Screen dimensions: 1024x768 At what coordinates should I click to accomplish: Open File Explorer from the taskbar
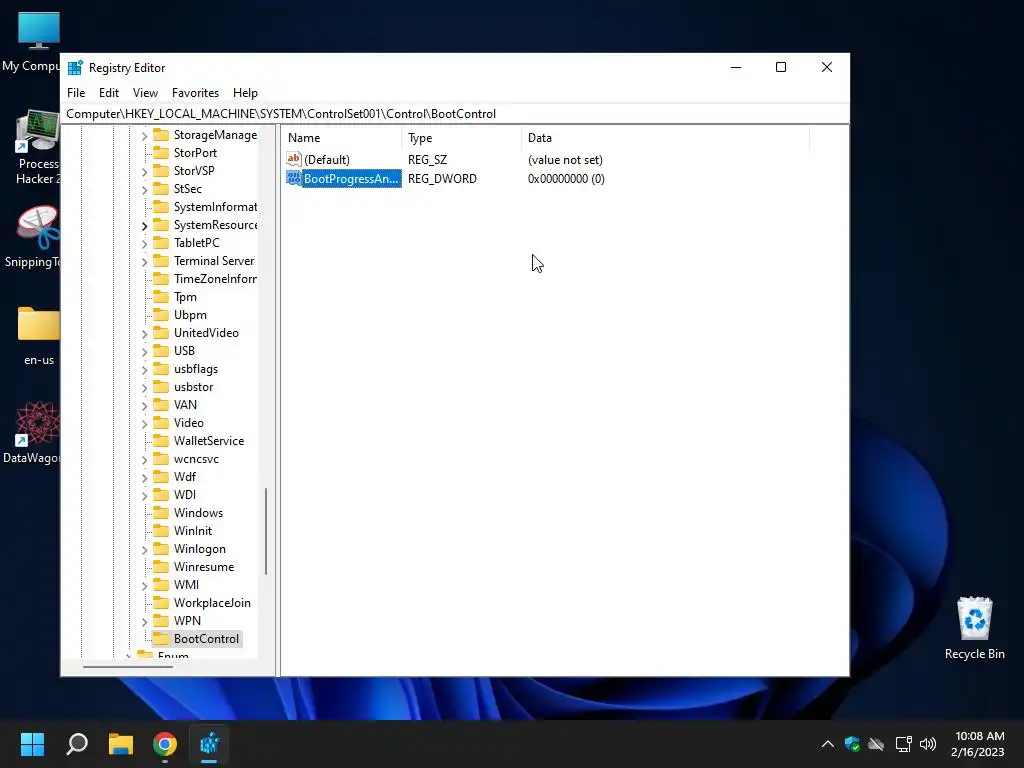point(121,744)
